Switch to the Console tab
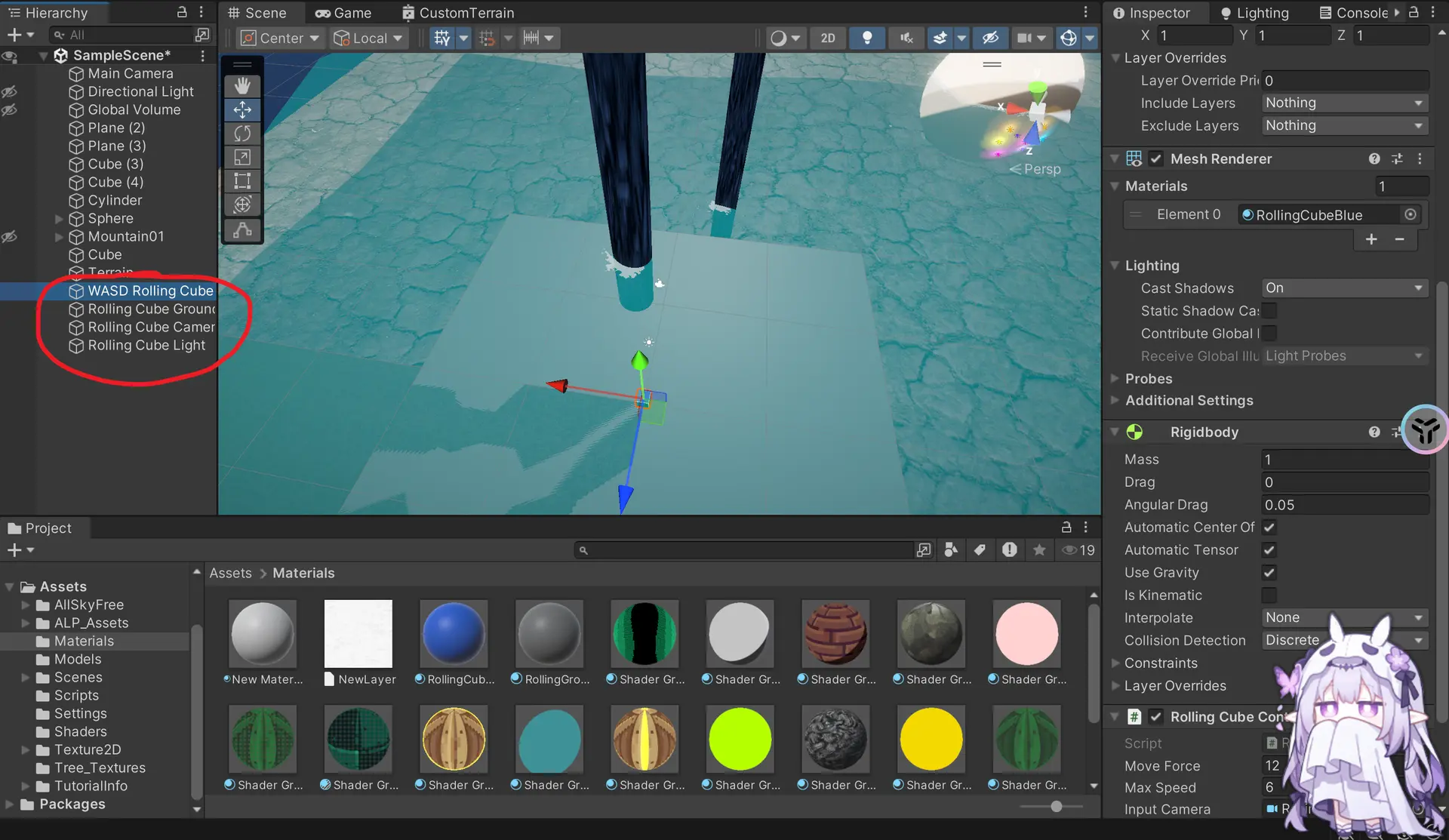The width and height of the screenshot is (1449, 840). pos(1353,13)
